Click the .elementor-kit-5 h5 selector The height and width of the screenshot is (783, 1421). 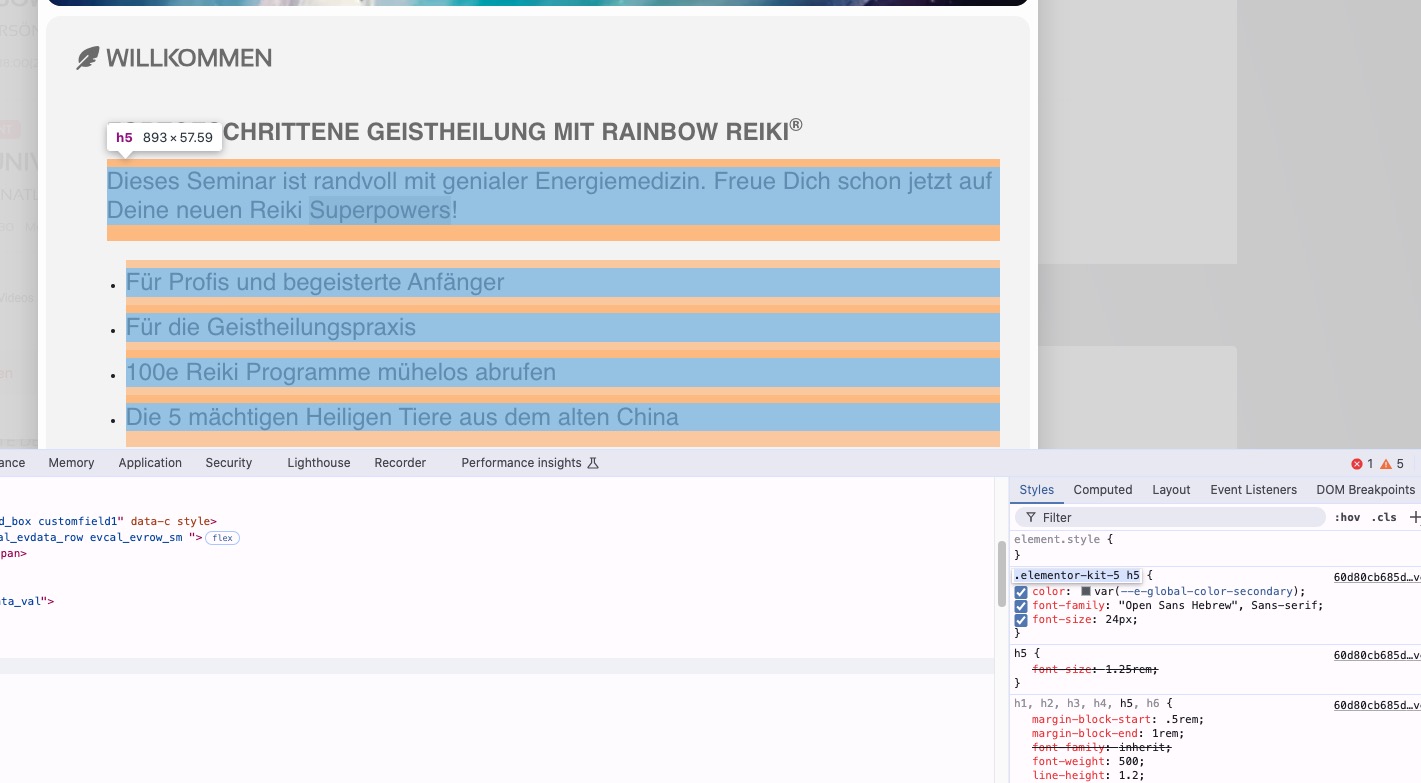(1077, 576)
